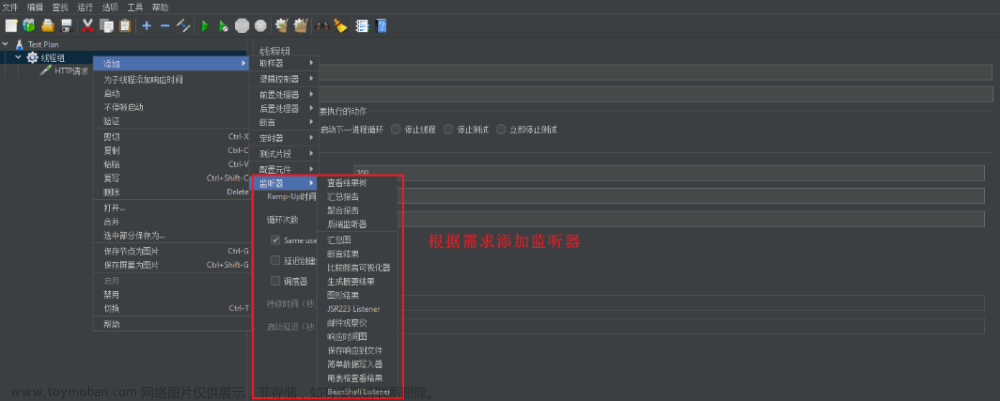Screen dimensions: 1000x401
Task: Expand the 断言 submenu
Action: point(285,122)
